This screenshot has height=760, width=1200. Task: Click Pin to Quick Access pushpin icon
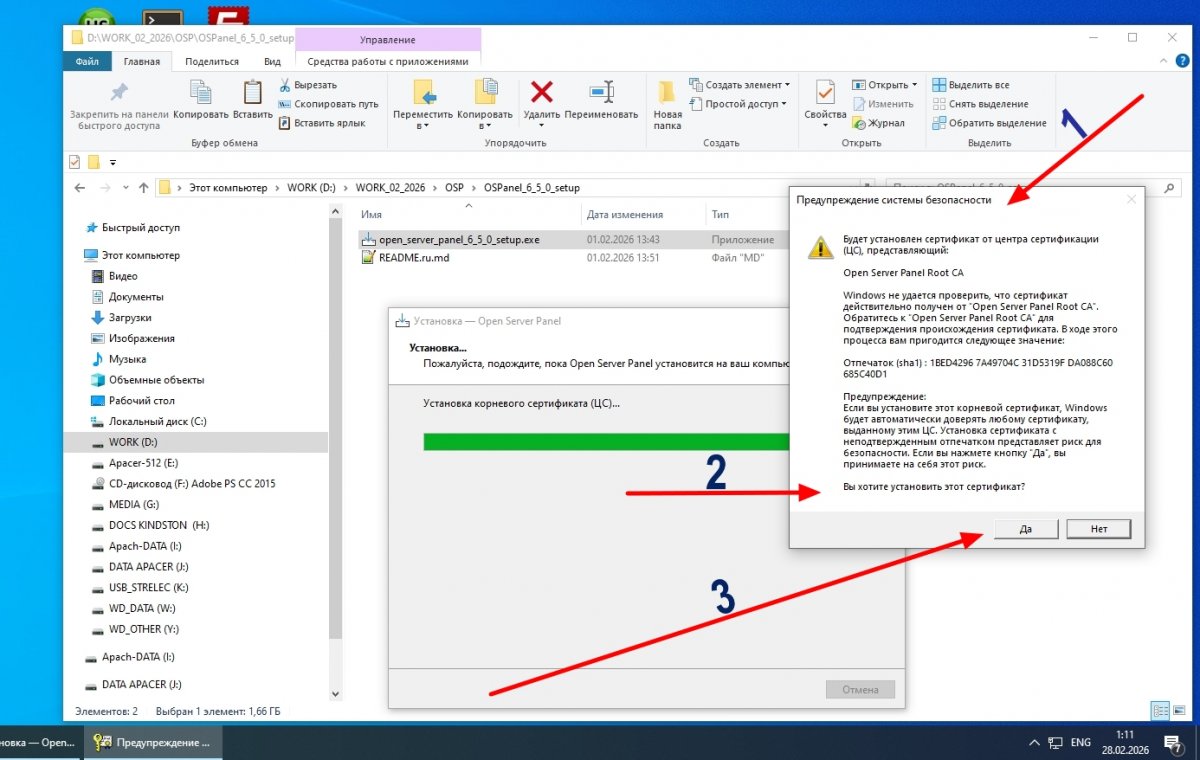[118, 93]
